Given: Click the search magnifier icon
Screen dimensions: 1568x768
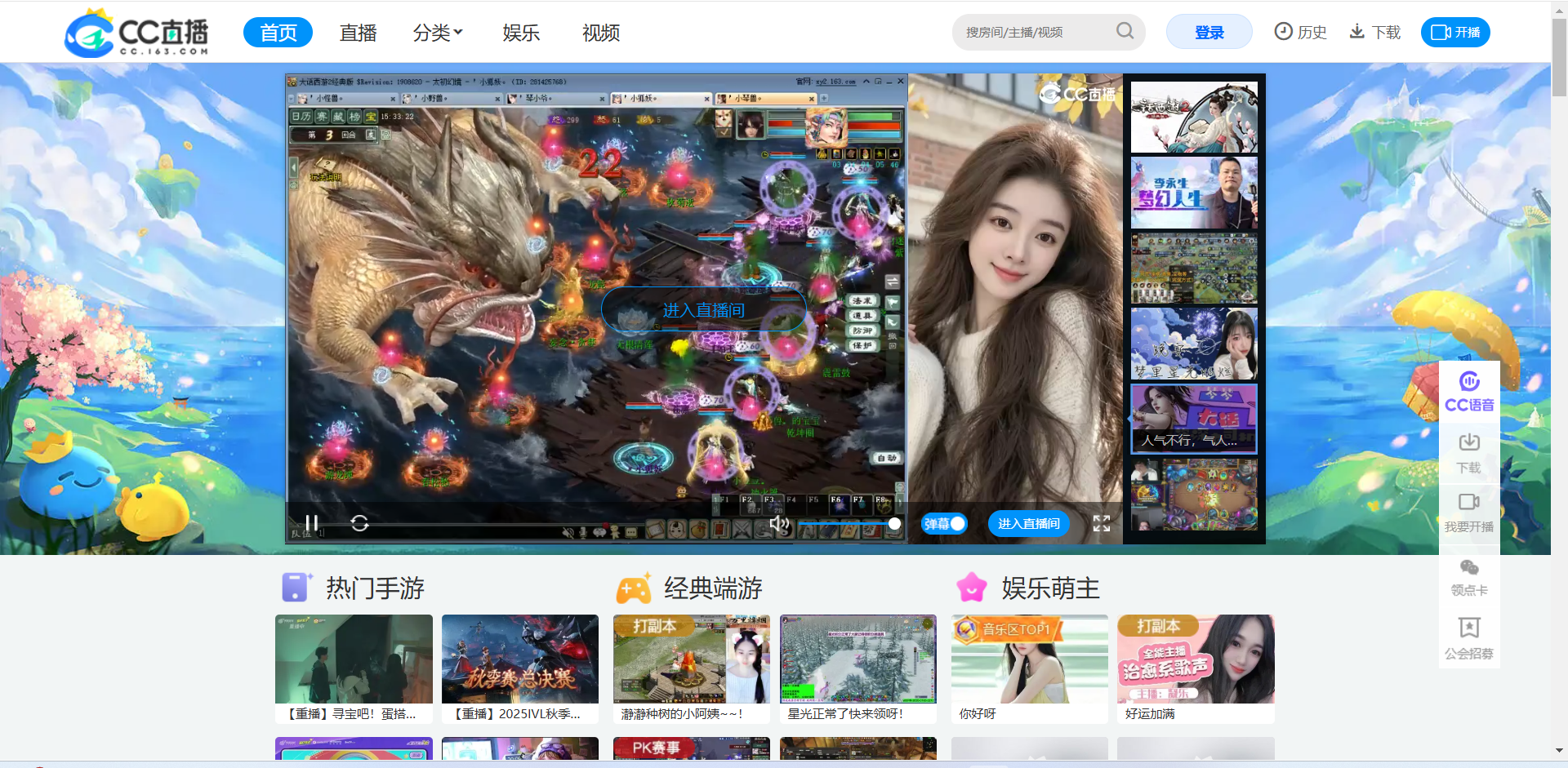Looking at the screenshot, I should (1125, 31).
